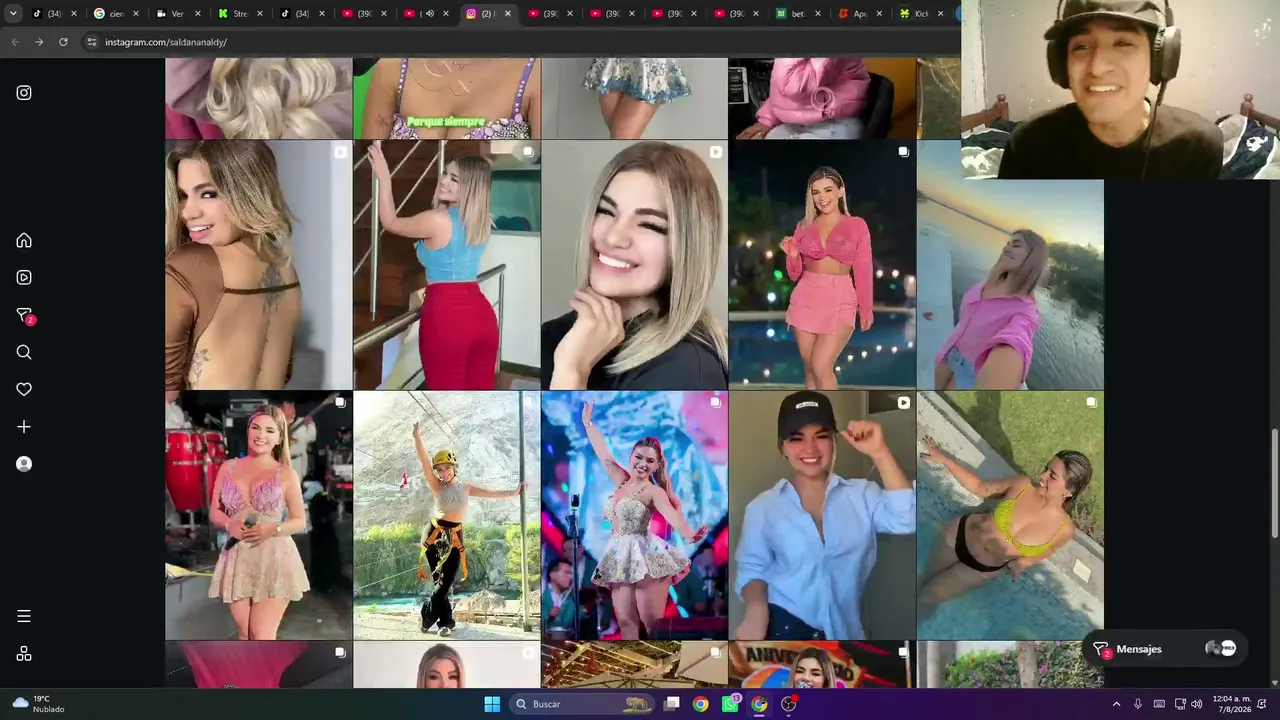This screenshot has width=1280, height=720.
Task: Open the Instagram search panel
Action: (x=24, y=352)
